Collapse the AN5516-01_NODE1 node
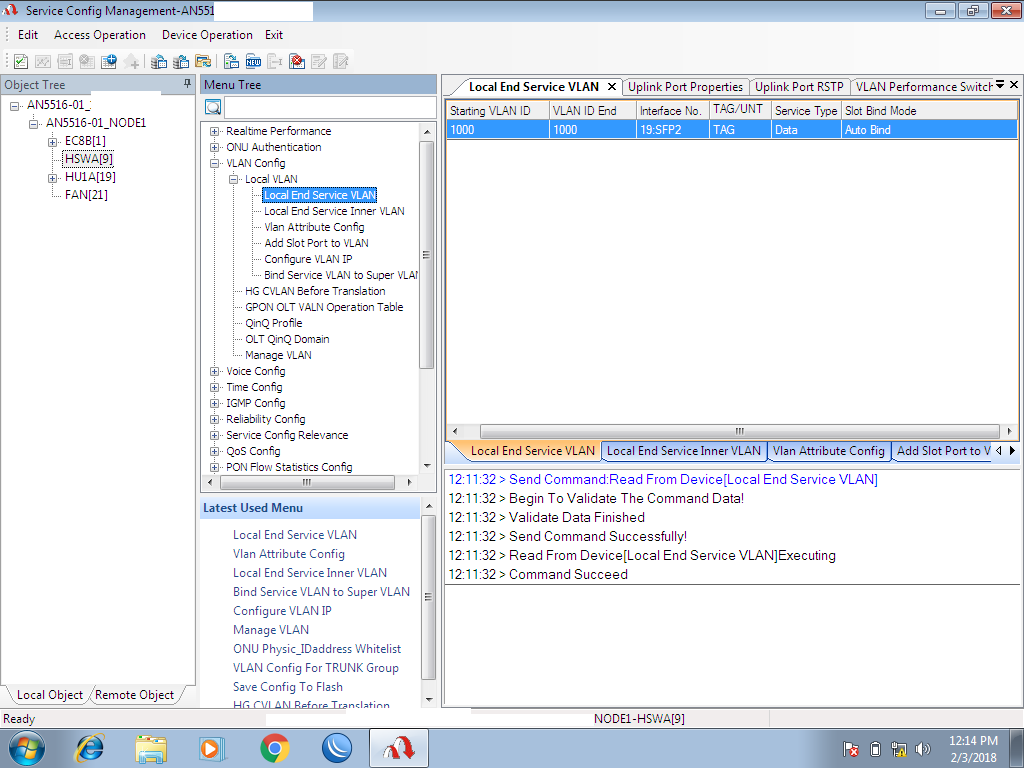 (33, 123)
